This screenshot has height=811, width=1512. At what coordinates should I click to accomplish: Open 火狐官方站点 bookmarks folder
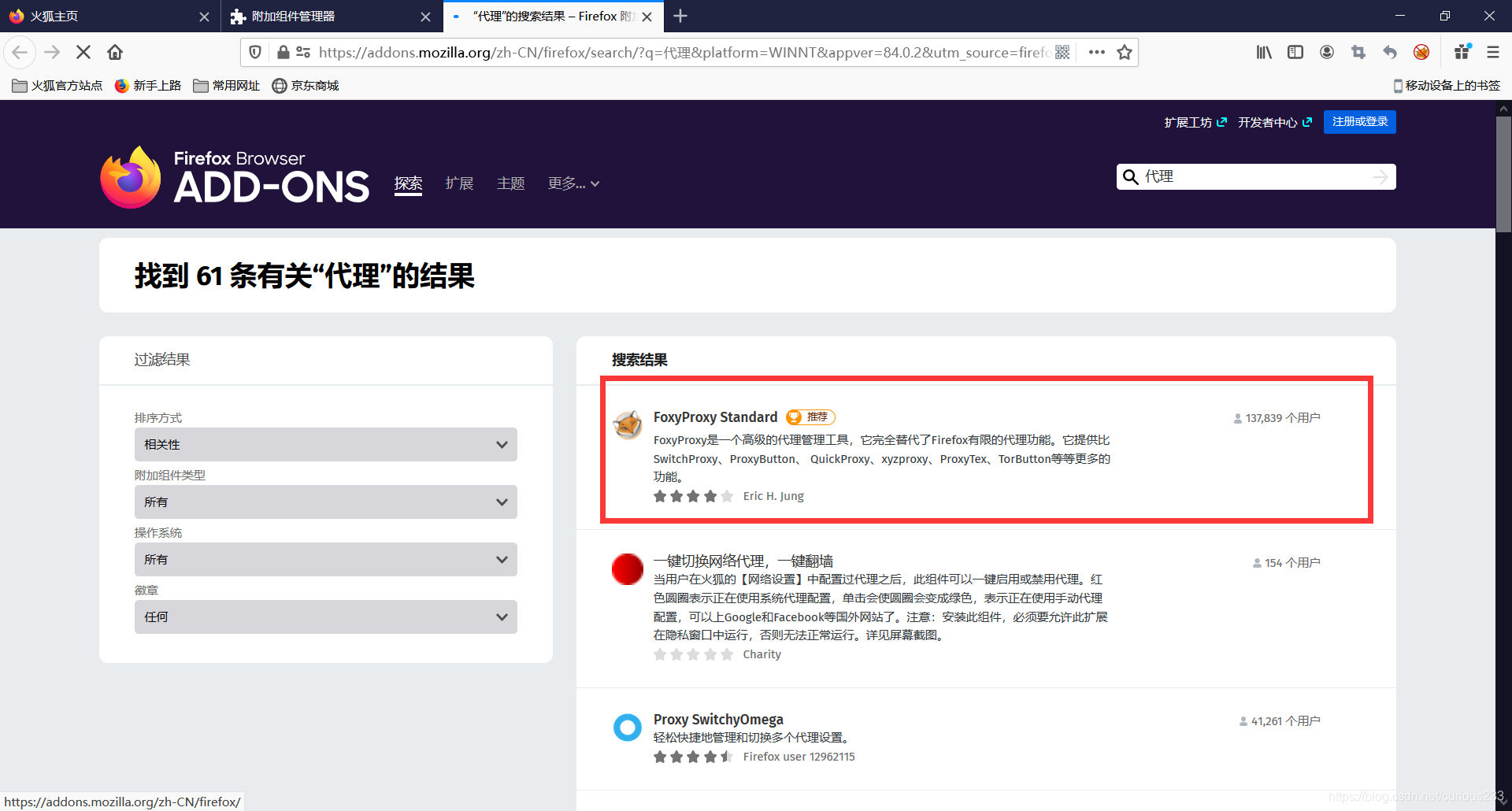point(57,85)
